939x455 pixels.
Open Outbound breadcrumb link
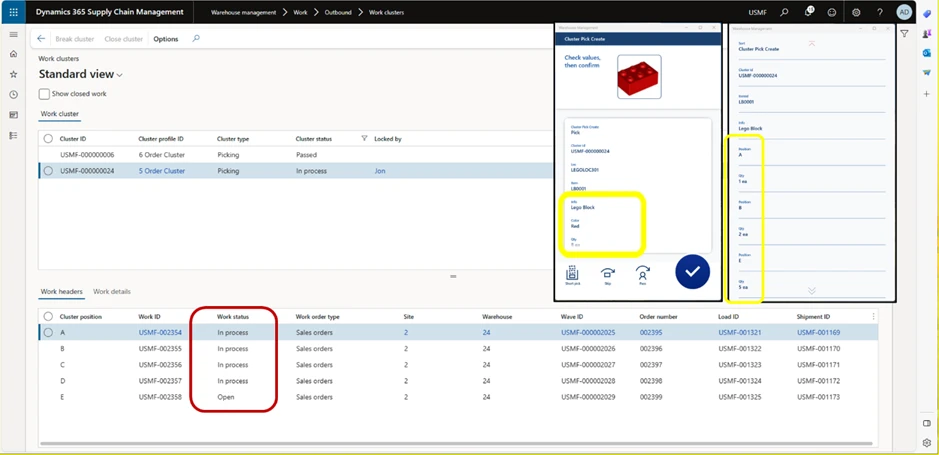point(338,13)
